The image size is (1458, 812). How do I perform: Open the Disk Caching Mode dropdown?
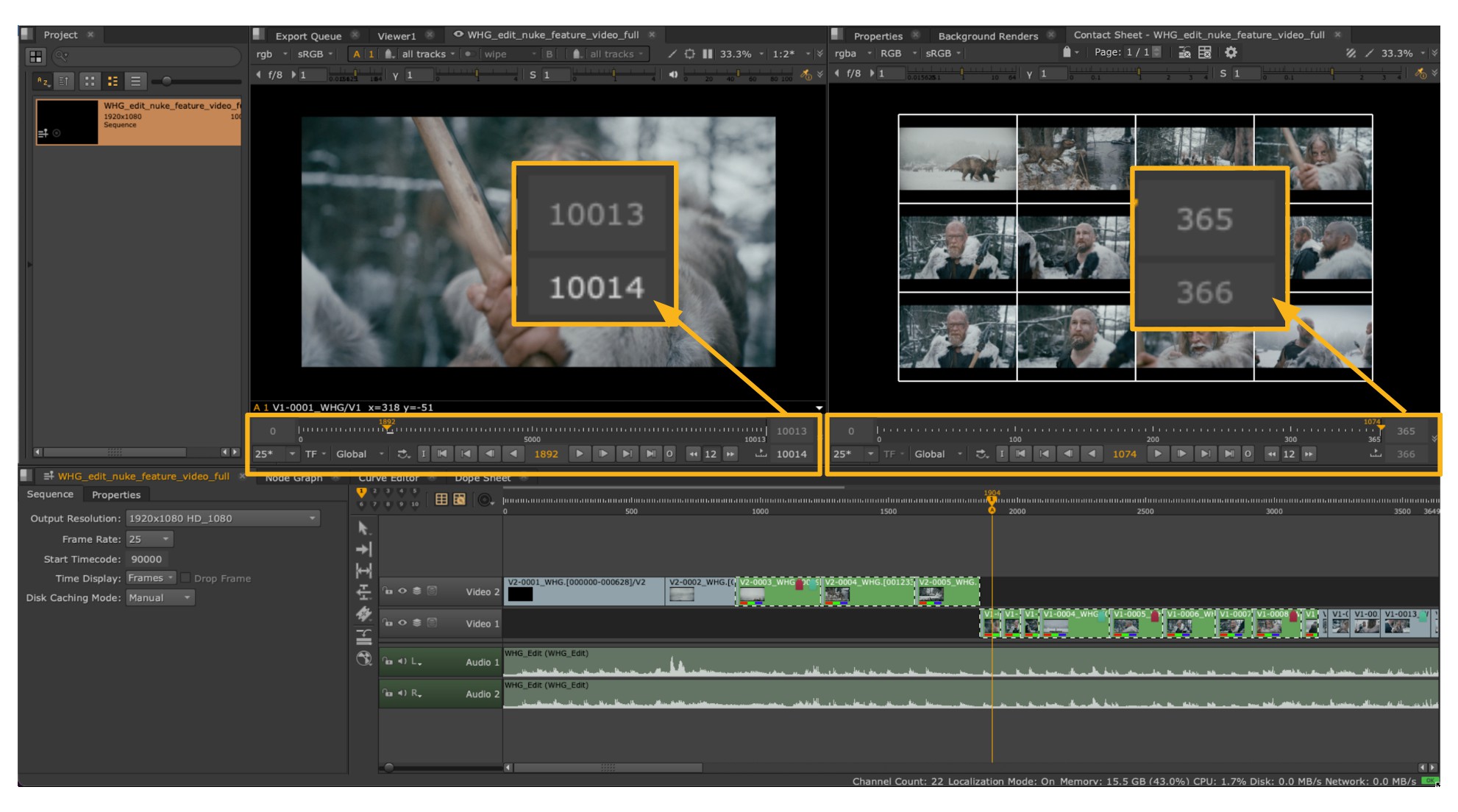[160, 598]
